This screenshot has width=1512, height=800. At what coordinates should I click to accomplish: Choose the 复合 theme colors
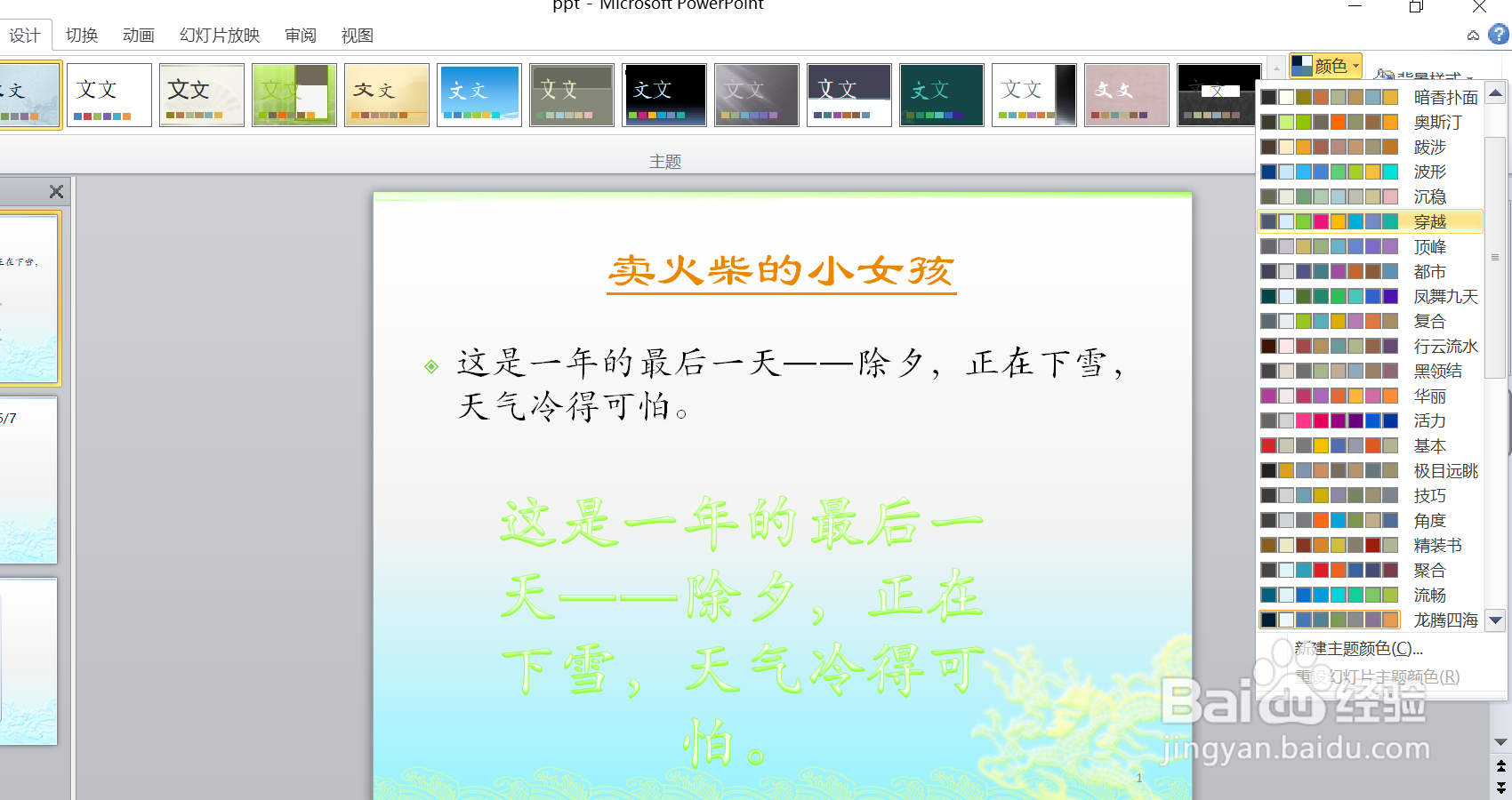tap(1371, 321)
